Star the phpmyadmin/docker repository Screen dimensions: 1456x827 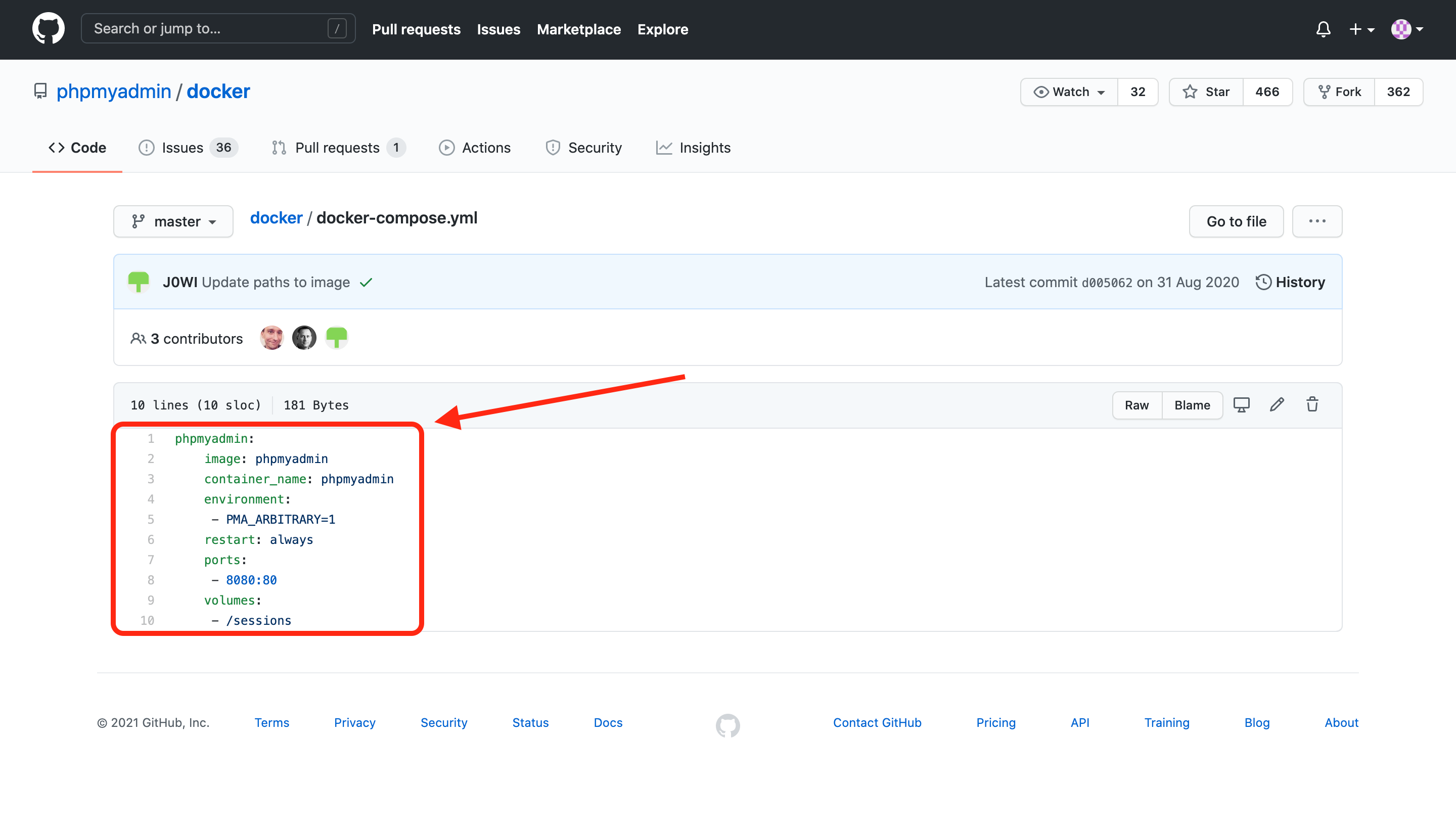(1206, 92)
